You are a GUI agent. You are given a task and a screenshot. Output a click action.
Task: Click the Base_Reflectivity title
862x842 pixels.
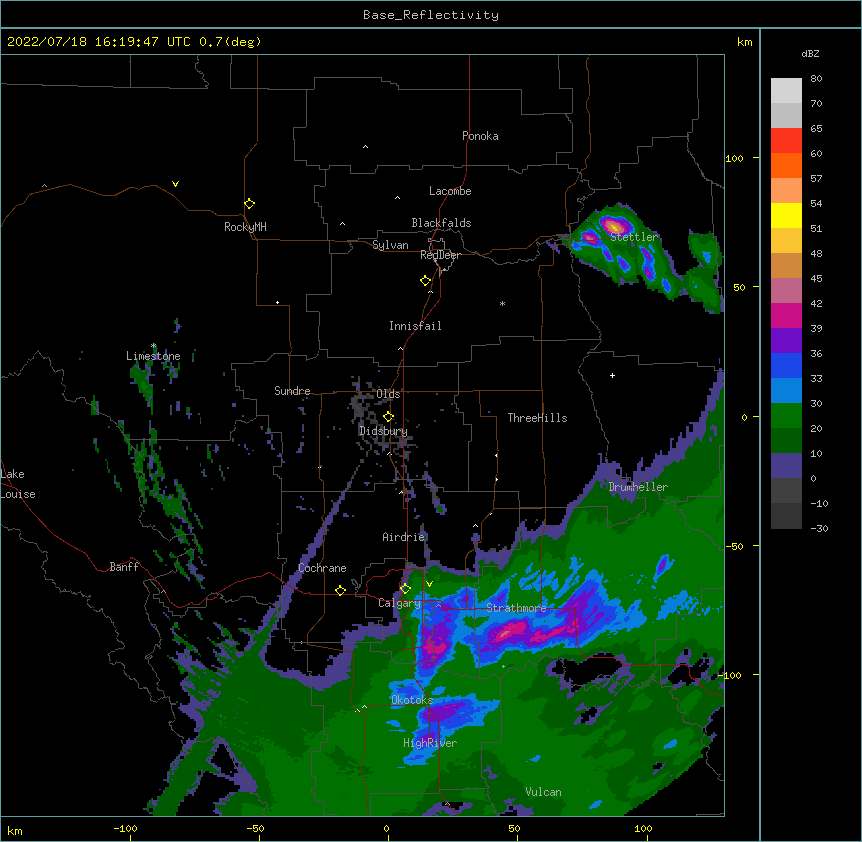coord(431,15)
